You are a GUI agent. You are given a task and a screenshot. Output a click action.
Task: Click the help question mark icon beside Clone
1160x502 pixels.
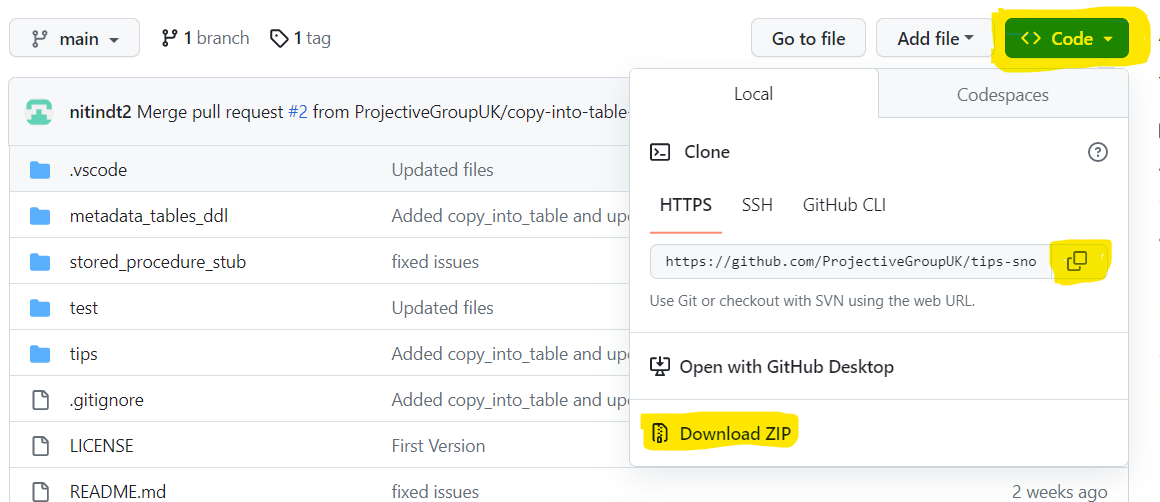1097,152
